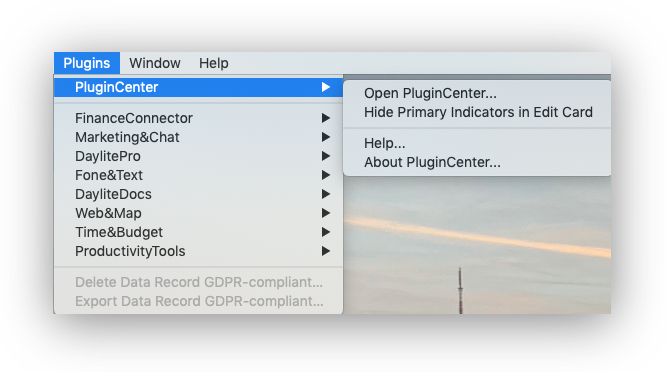Click the arrow beside Marketing&Chat
668x372 pixels.
pos(326,137)
